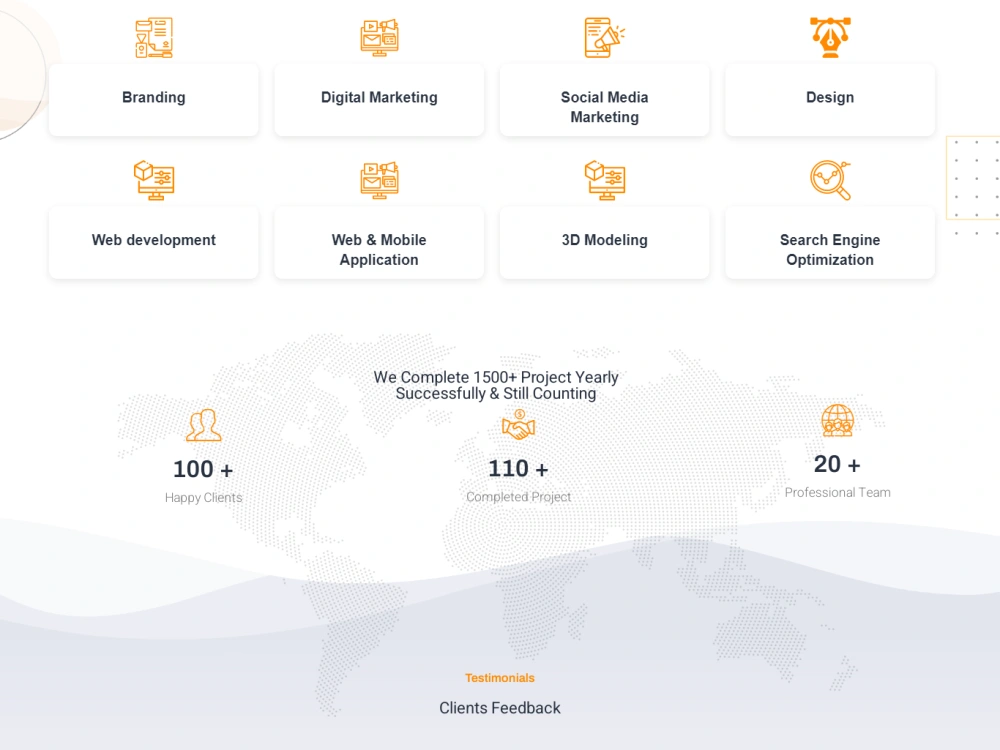Viewport: 1000px width, 750px height.
Task: Open the Digital Marketing card
Action: pos(379,99)
